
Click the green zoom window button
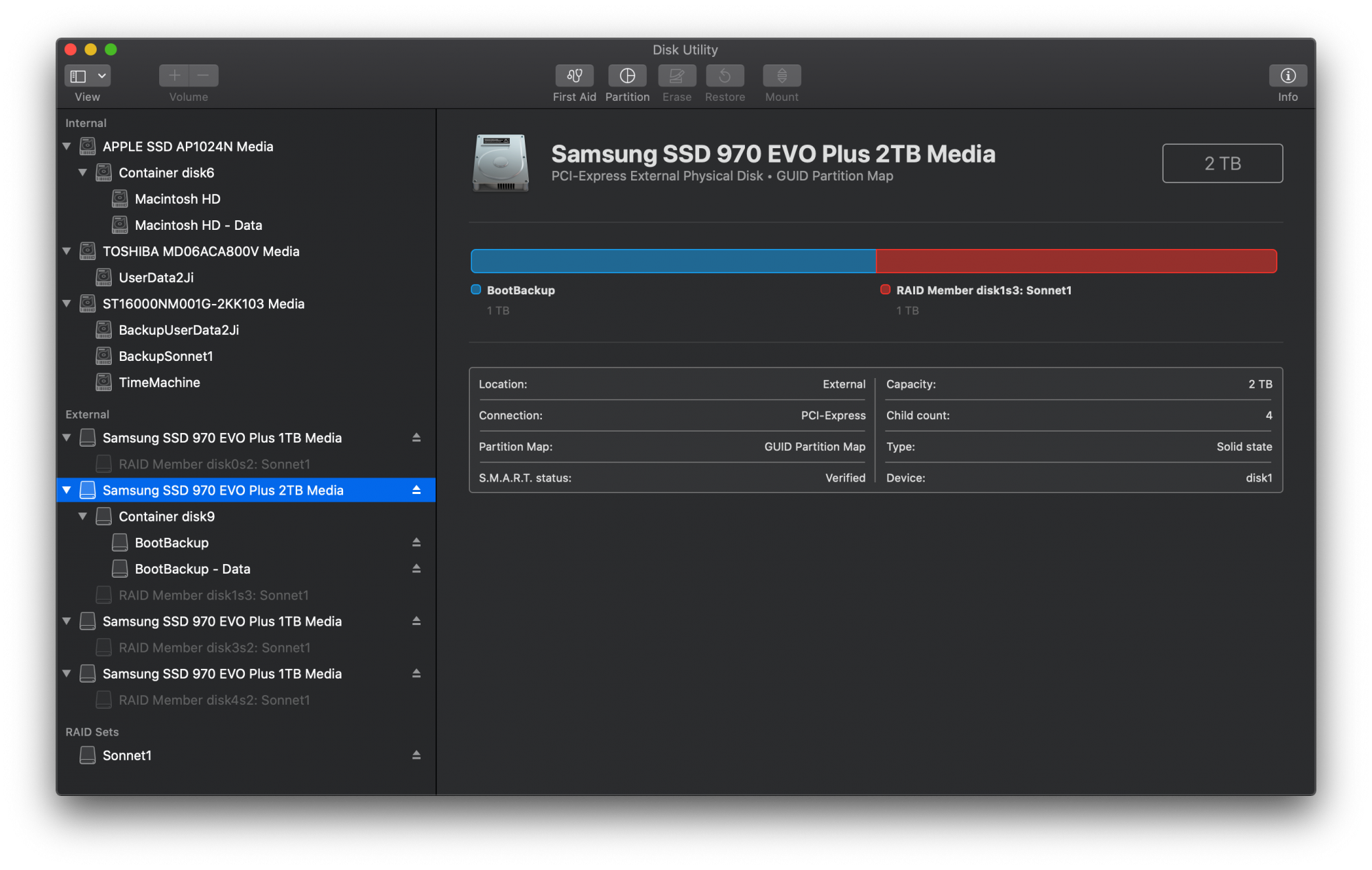pyautogui.click(x=110, y=49)
